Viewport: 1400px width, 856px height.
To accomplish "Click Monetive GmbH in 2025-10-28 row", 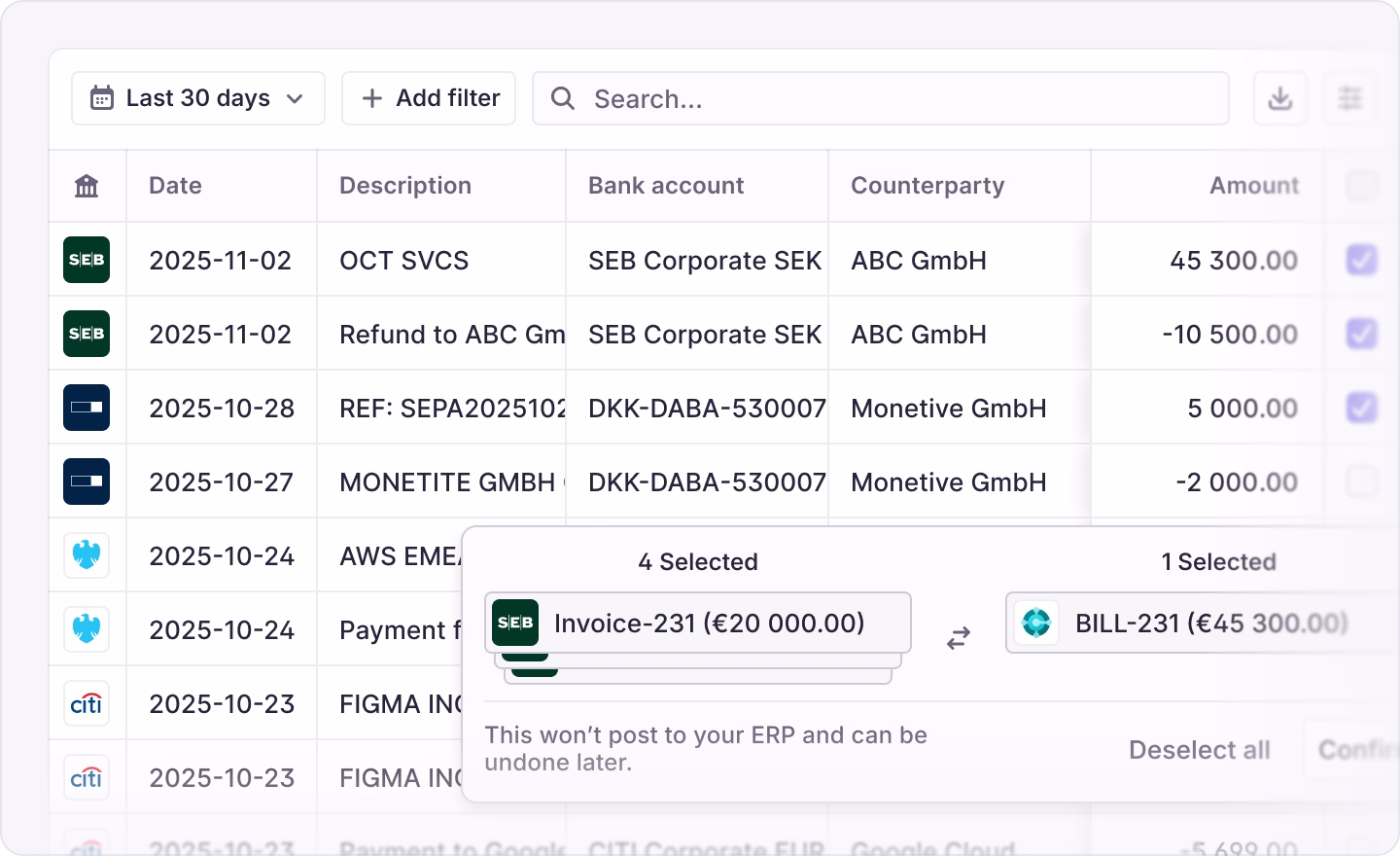I will point(949,409).
